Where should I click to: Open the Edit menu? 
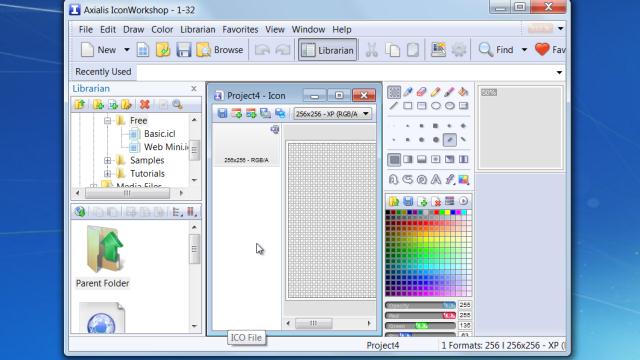[108, 29]
